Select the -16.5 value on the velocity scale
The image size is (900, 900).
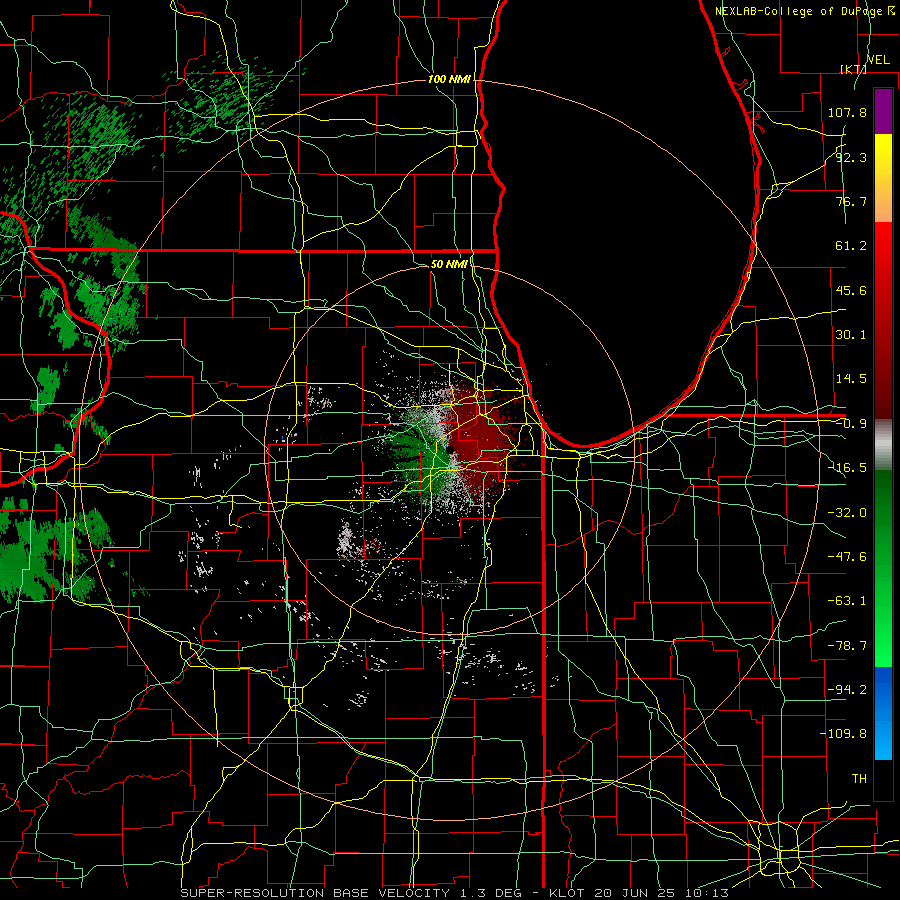[x=847, y=468]
